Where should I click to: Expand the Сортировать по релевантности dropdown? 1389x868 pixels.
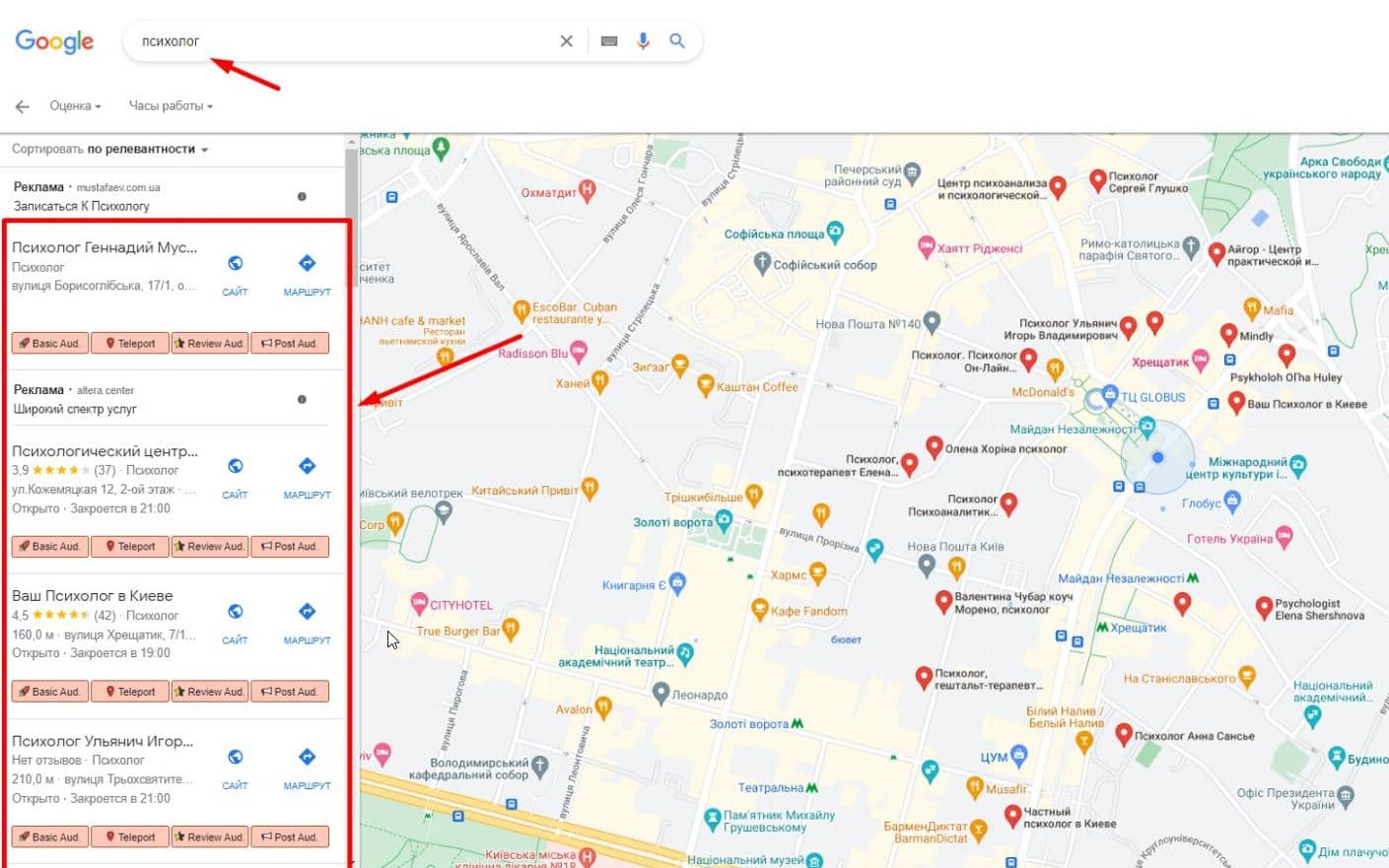click(x=109, y=150)
